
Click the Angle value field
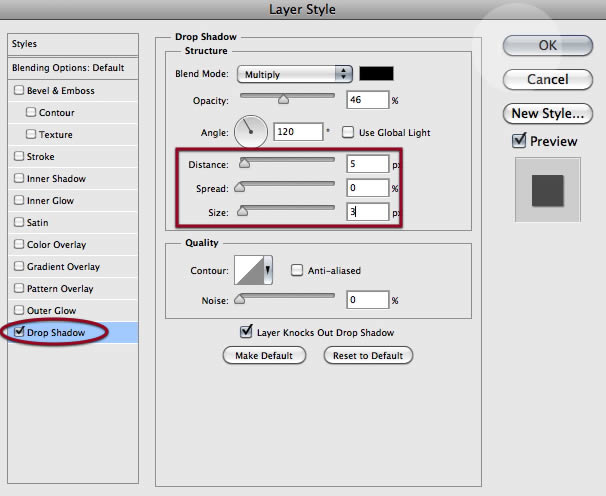point(298,132)
